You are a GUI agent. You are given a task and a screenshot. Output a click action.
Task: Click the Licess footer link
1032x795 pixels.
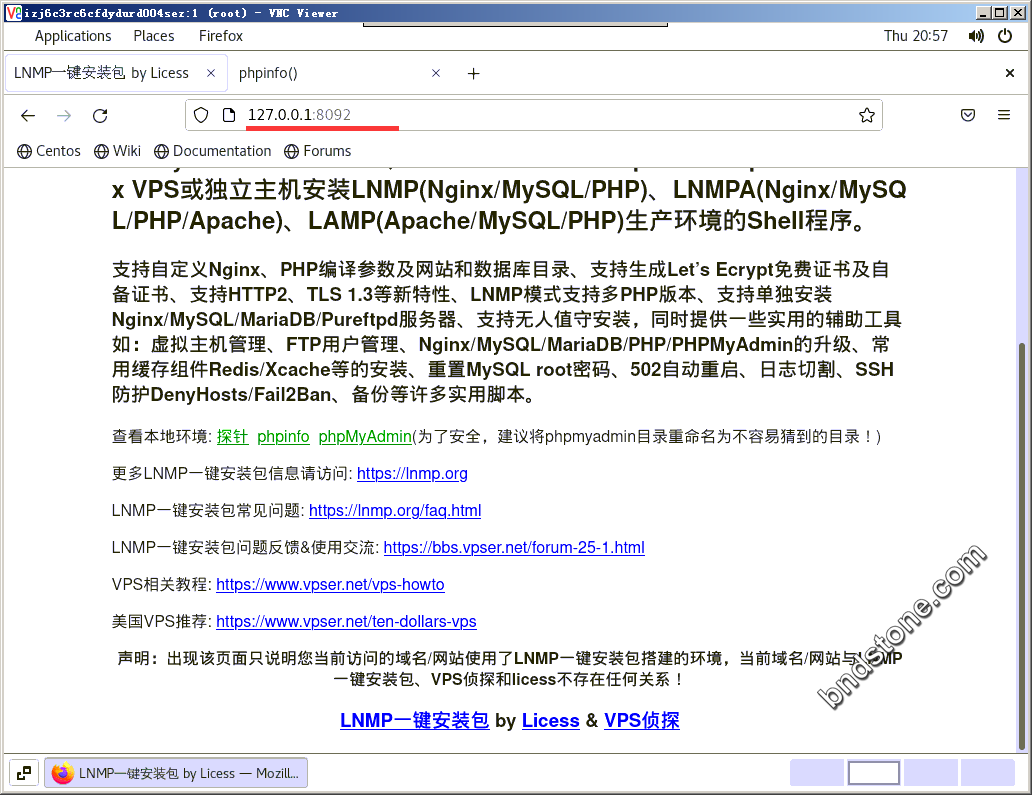coord(550,721)
